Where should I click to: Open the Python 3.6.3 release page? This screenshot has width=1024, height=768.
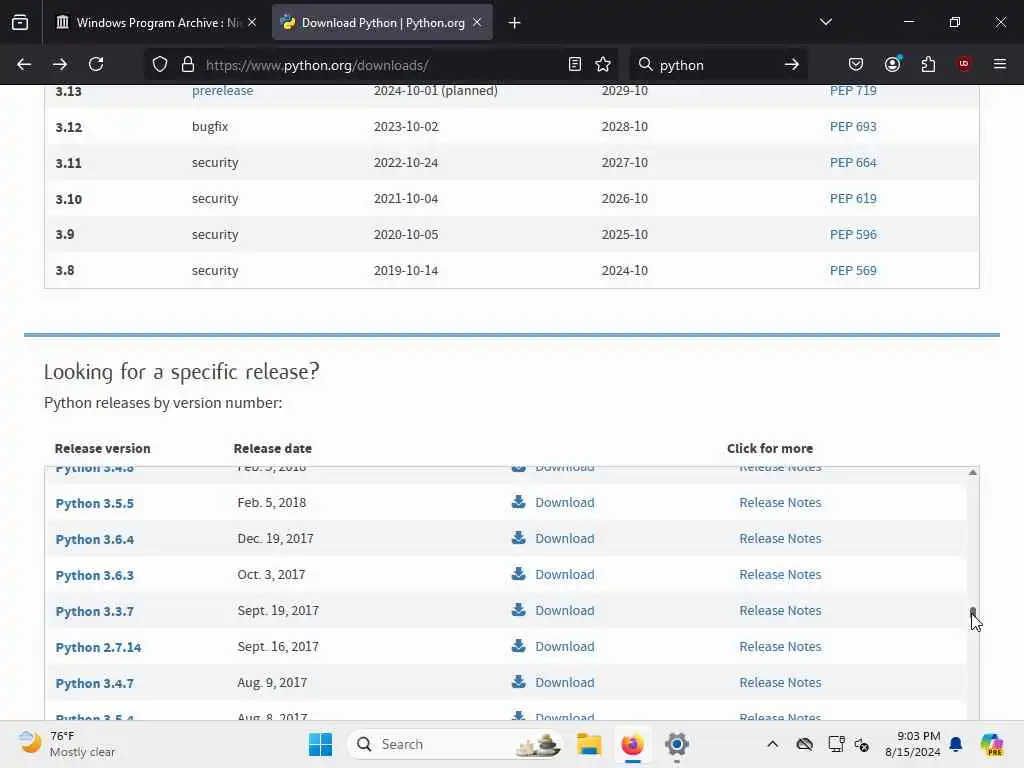(x=95, y=575)
